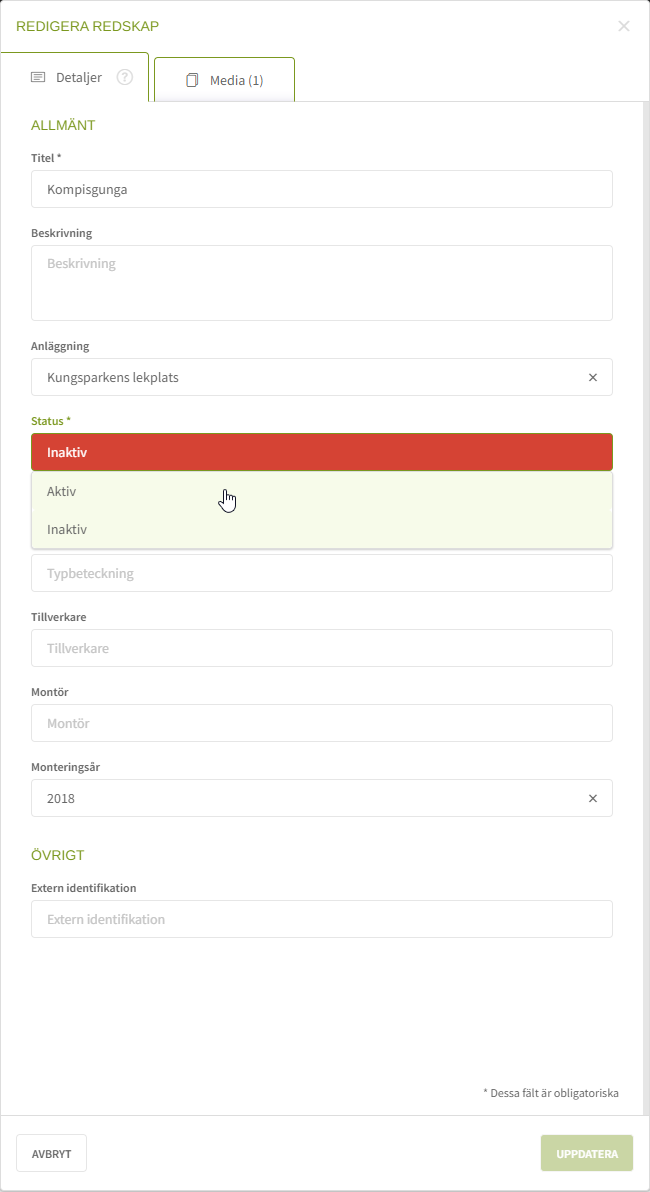650x1192 pixels.
Task: Focus the Montör input field
Action: [321, 723]
